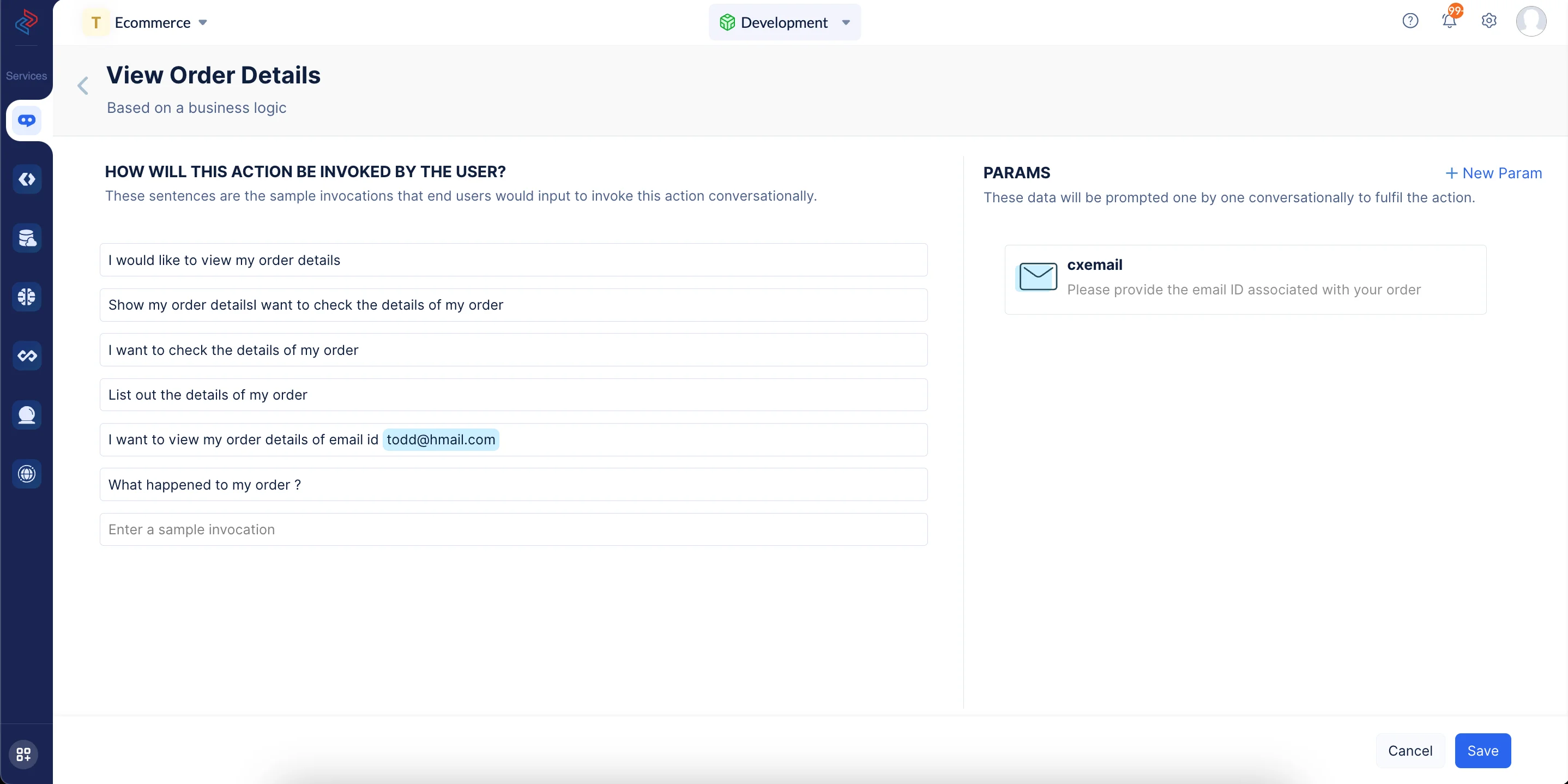
Task: Click the Save button
Action: pos(1482,751)
